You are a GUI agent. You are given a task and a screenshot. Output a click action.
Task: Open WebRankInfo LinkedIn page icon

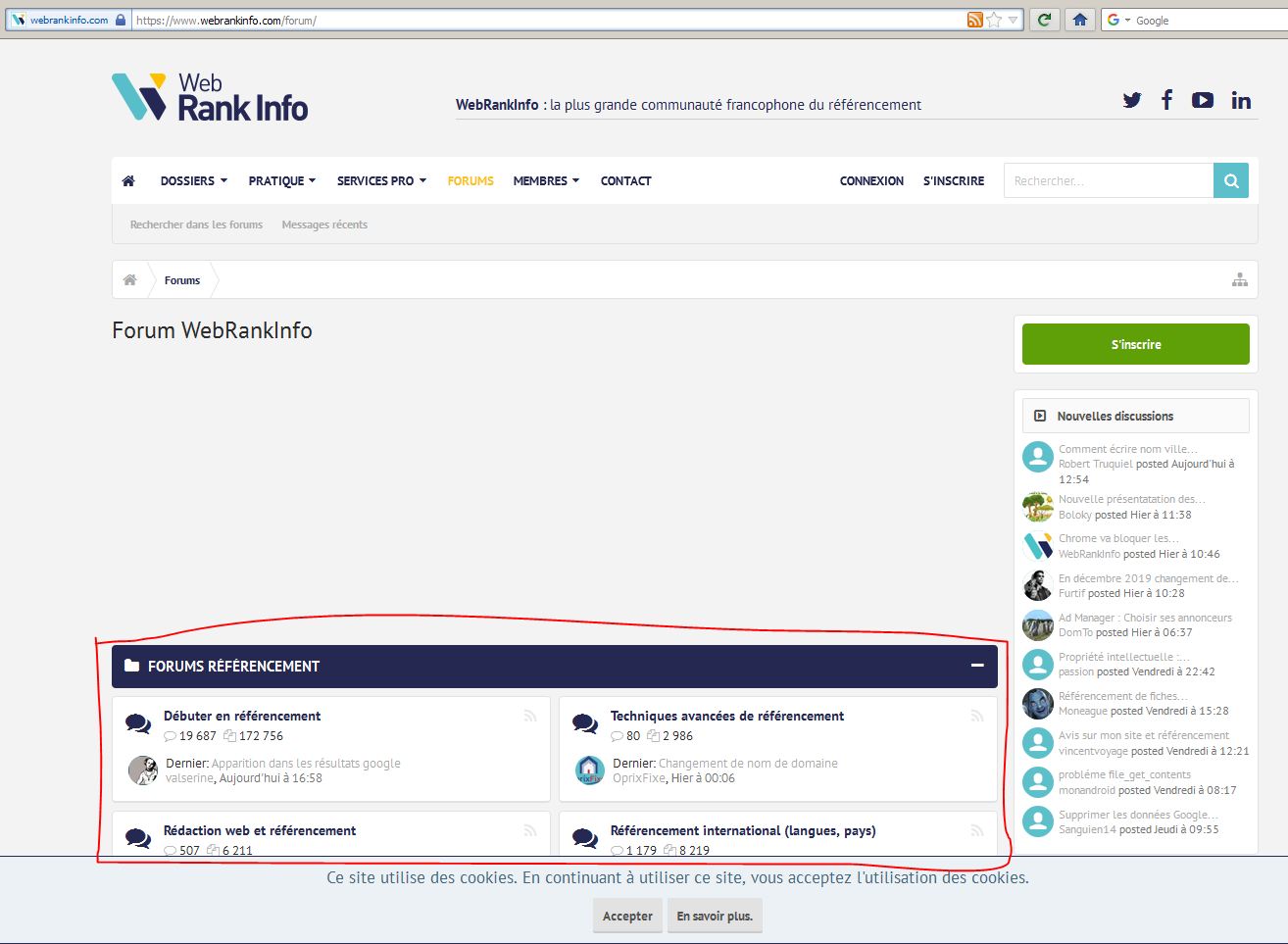[x=1241, y=100]
